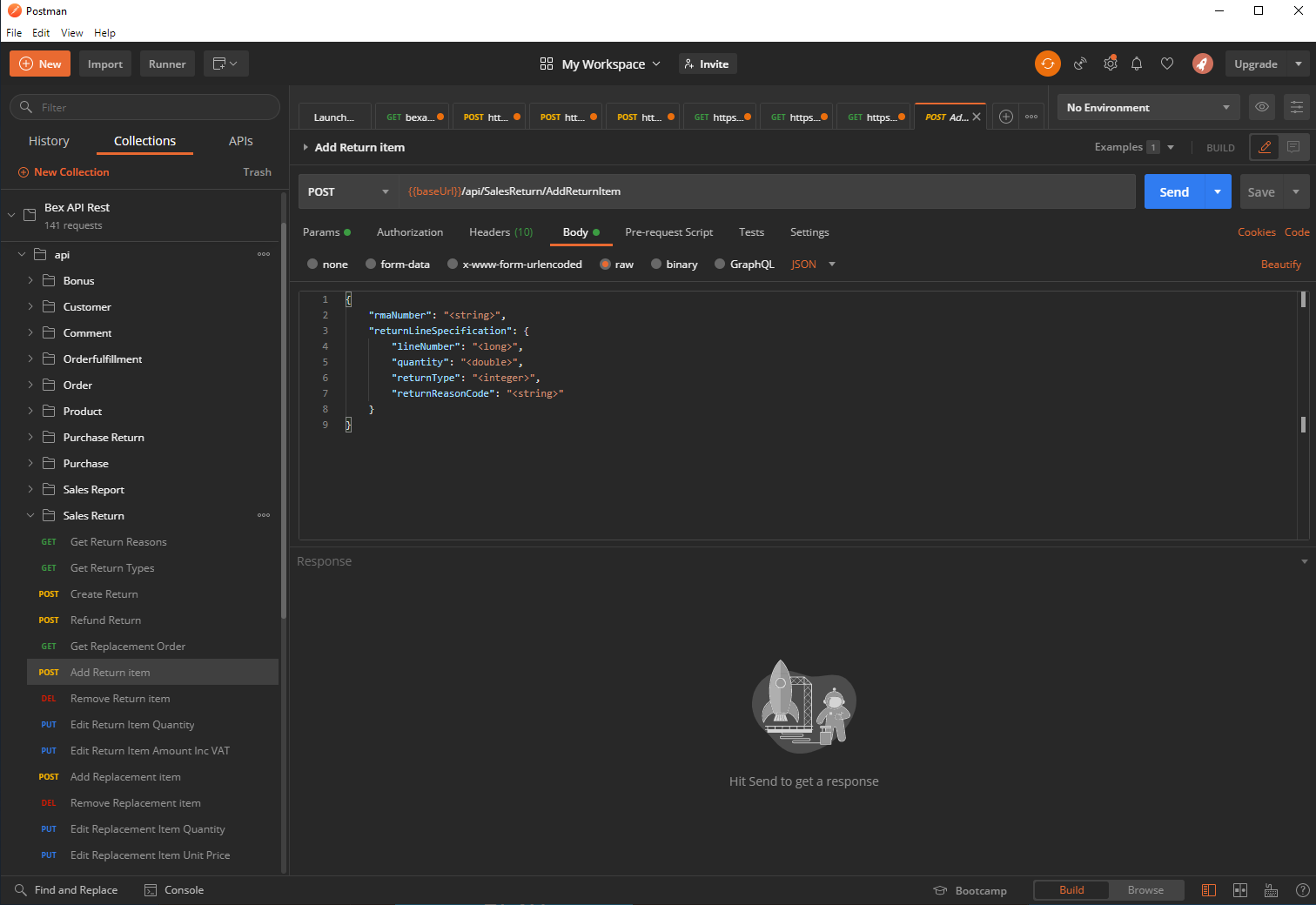This screenshot has height=905, width=1316.
Task: Click the blue Send button
Action: click(1173, 192)
